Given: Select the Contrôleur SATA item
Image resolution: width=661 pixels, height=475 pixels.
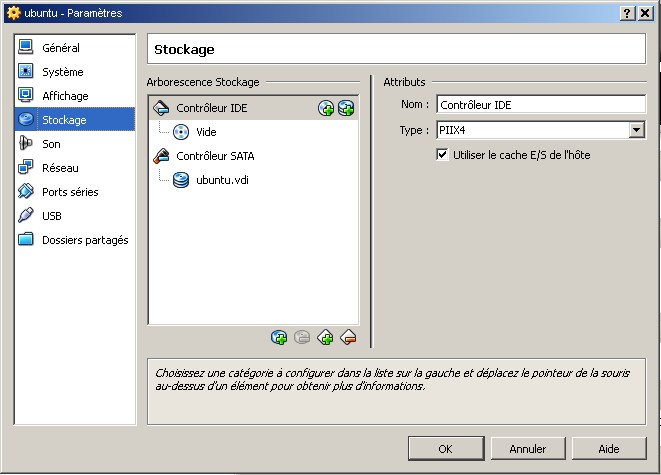Looking at the screenshot, I should coord(217,156).
